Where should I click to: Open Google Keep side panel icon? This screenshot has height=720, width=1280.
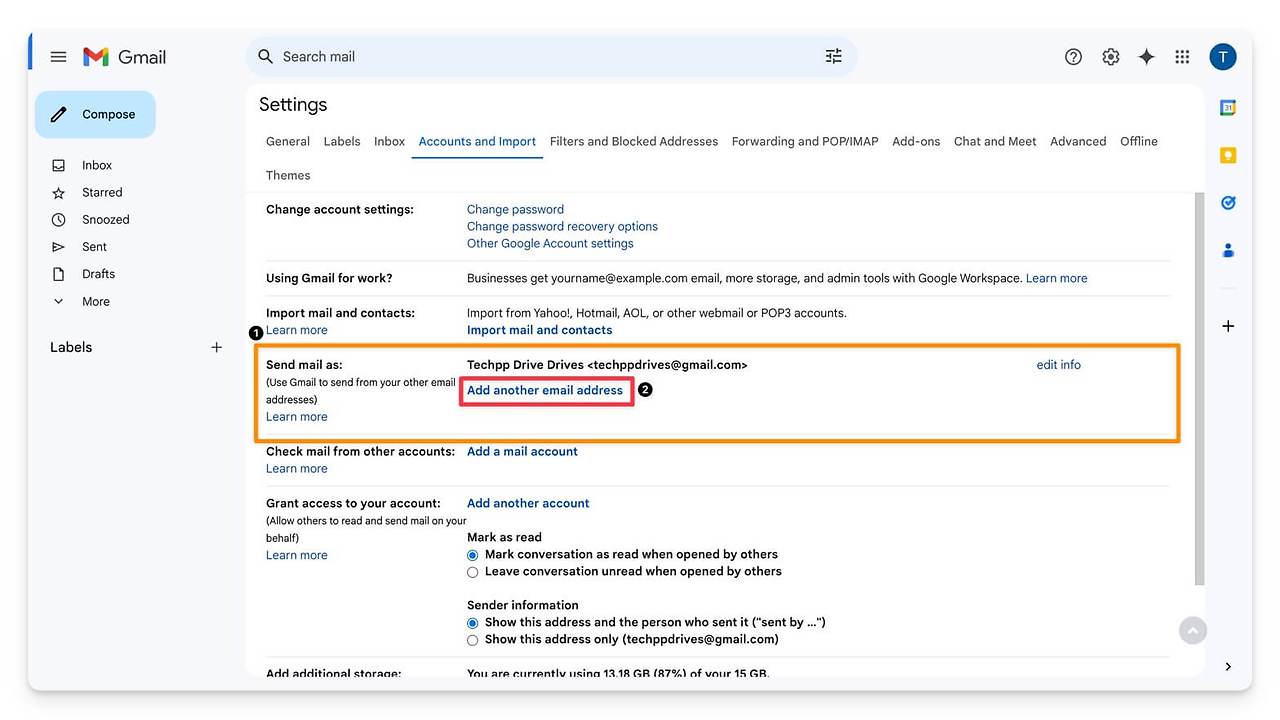point(1228,155)
